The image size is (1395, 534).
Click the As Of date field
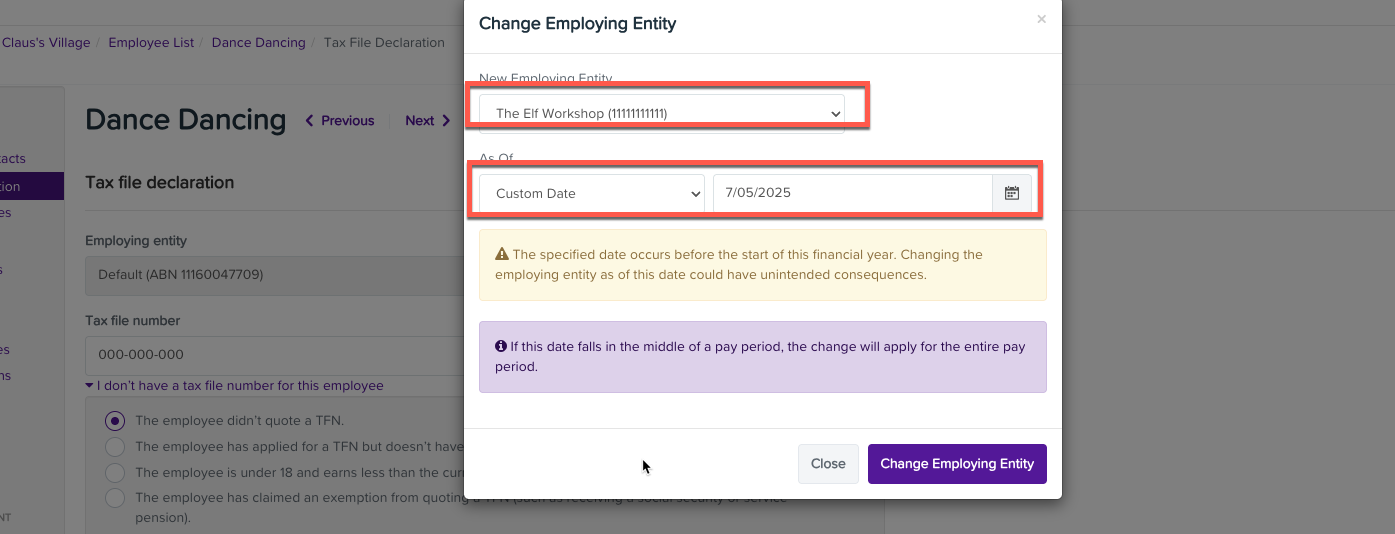click(x=851, y=193)
